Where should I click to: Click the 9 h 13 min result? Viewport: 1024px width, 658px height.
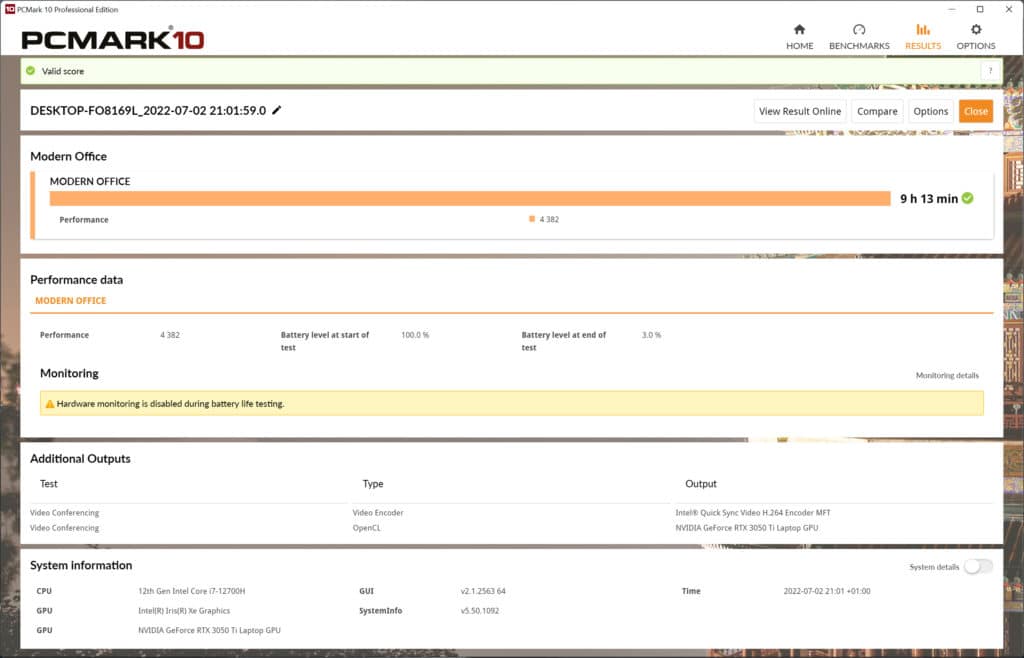[929, 198]
